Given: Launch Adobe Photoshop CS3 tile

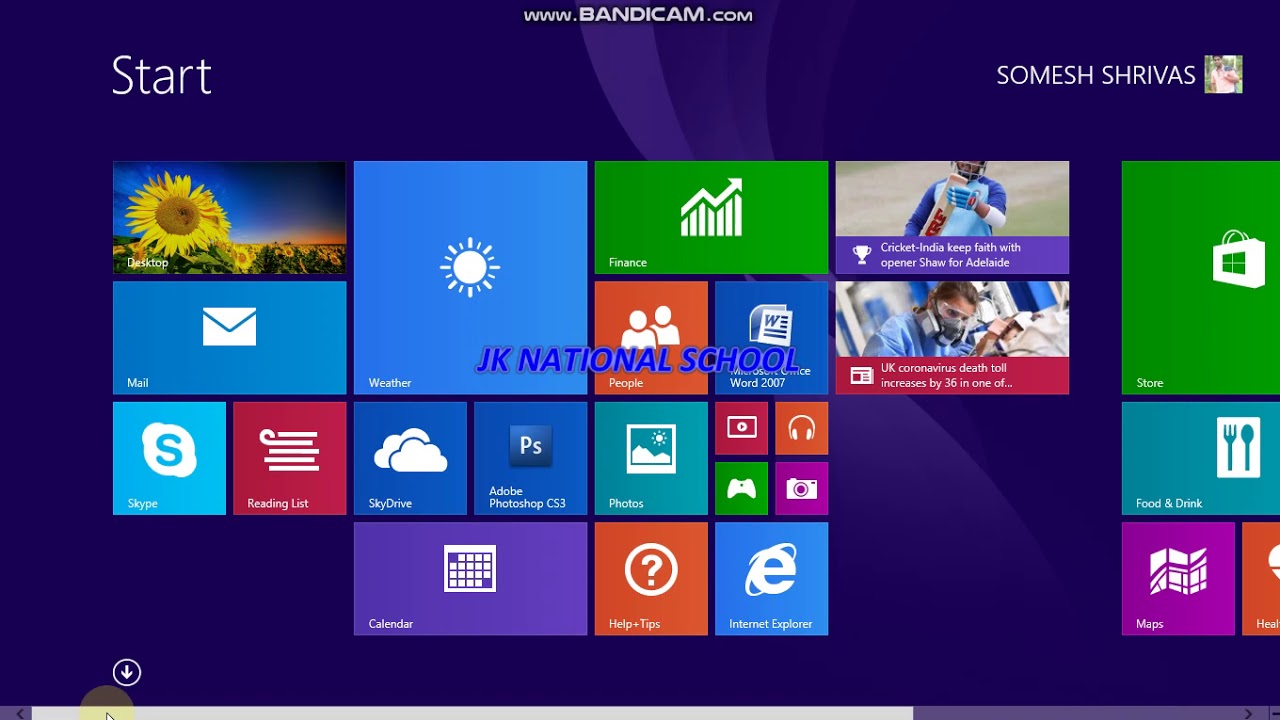Looking at the screenshot, I should click(531, 458).
